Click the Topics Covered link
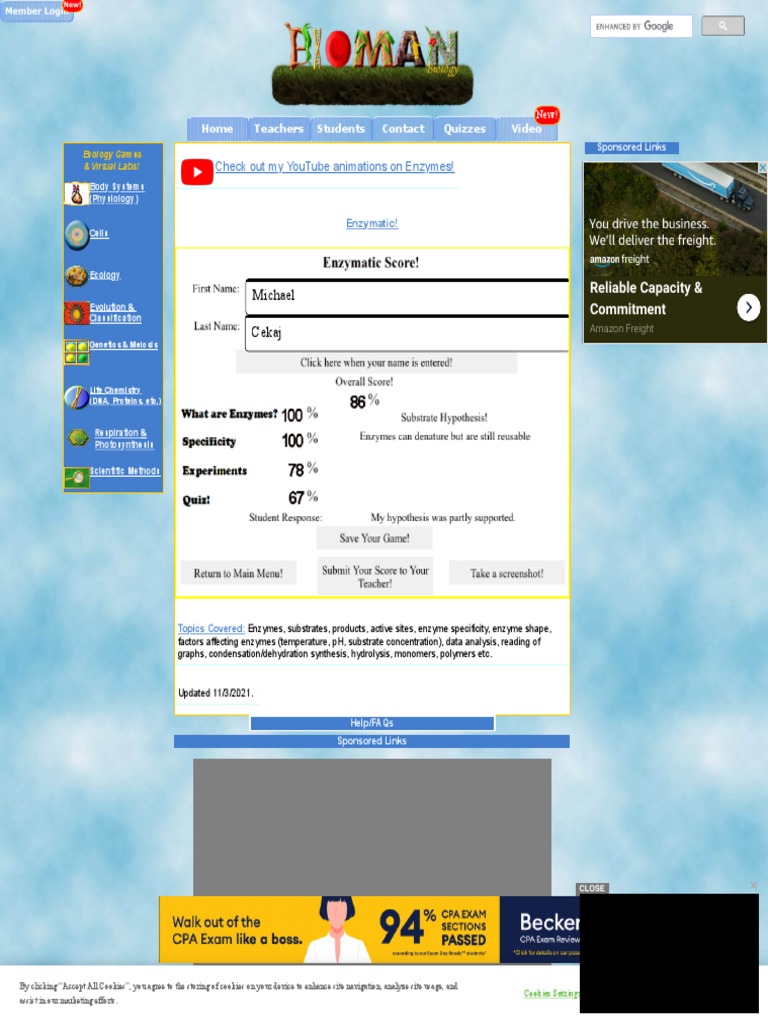Viewport: 768px width, 1024px height. [211, 628]
